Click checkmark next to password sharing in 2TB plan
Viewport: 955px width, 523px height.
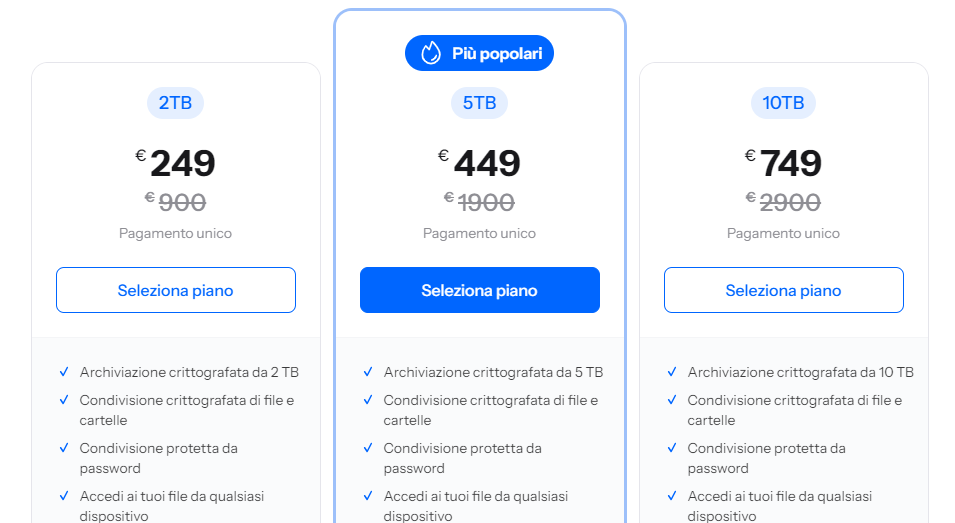click(x=64, y=448)
